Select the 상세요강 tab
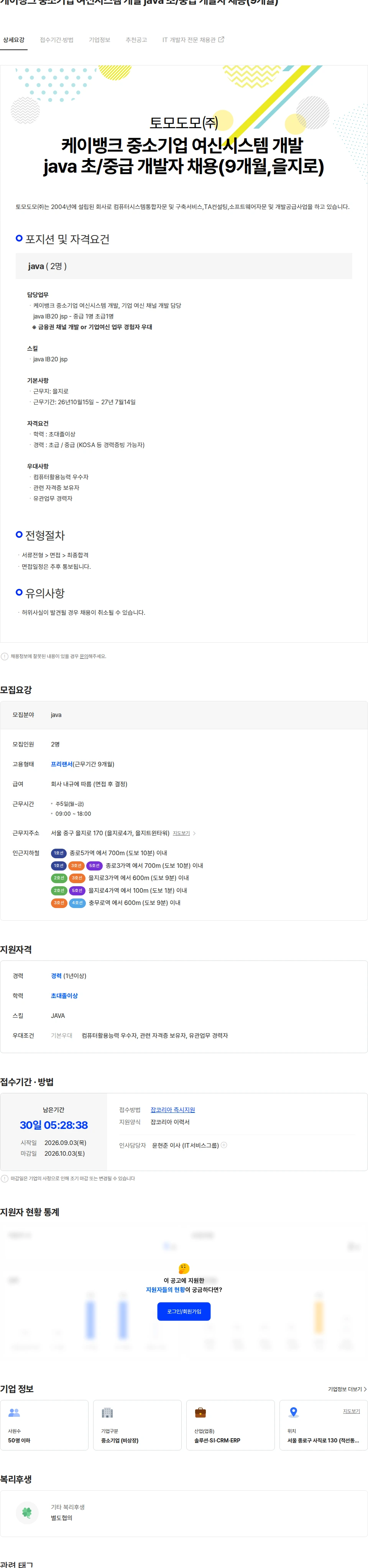Viewport: 368px width, 1568px height. [13, 40]
